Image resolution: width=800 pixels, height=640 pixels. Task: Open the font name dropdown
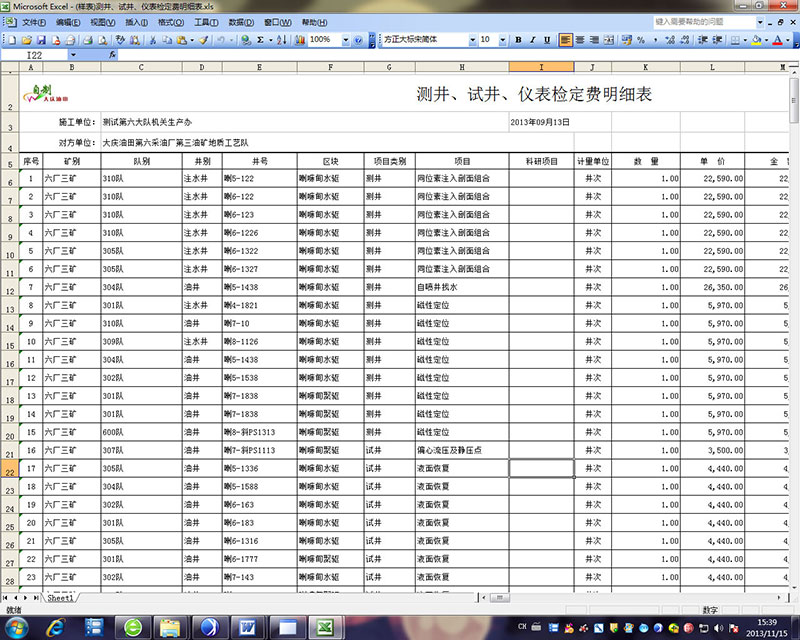click(472, 39)
